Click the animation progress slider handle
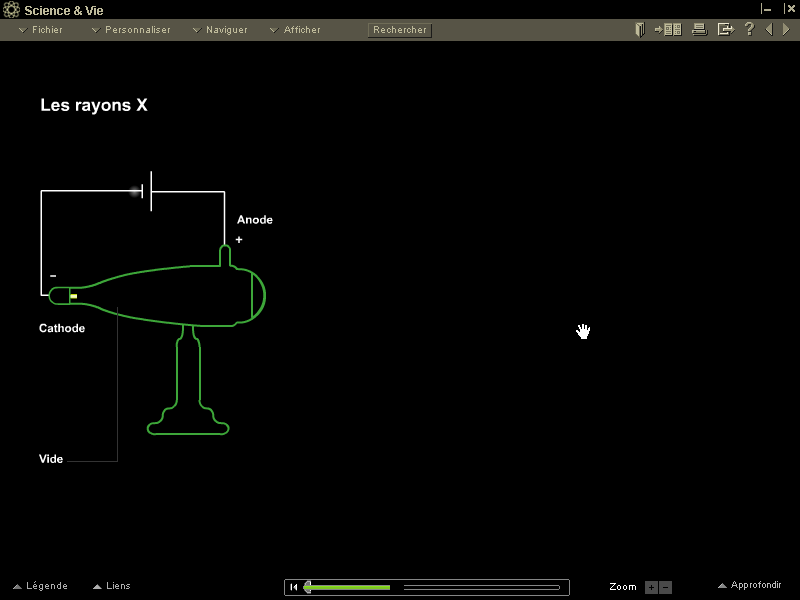 point(308,587)
